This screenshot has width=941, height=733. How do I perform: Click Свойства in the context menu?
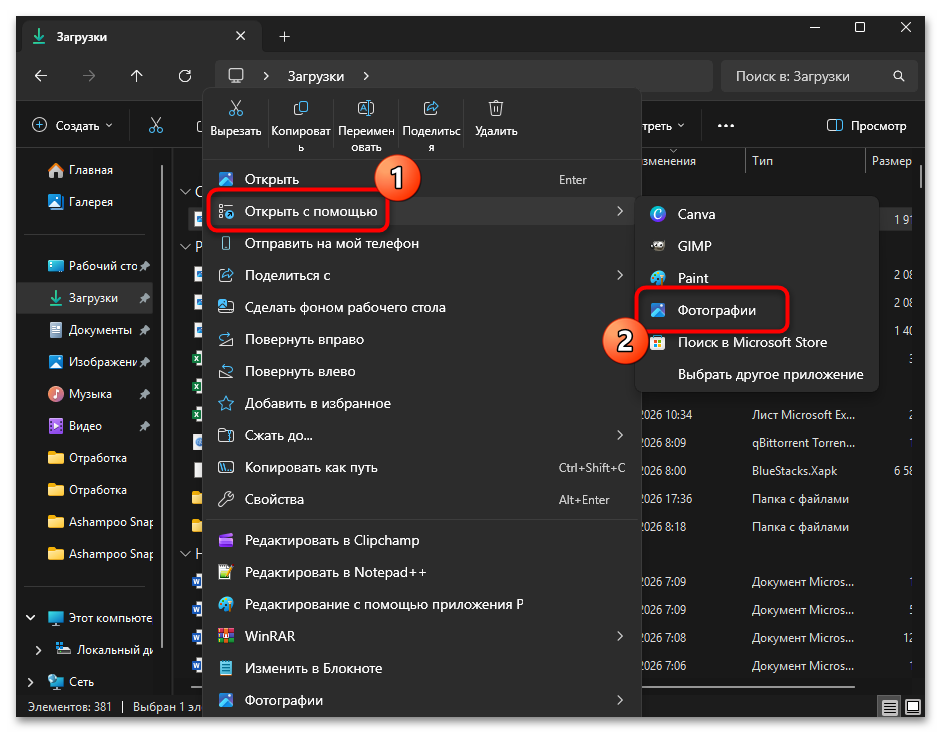[274, 499]
